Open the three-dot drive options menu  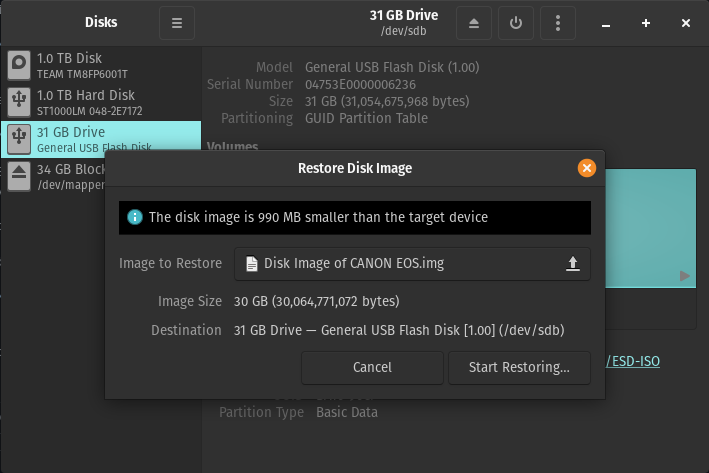click(558, 23)
